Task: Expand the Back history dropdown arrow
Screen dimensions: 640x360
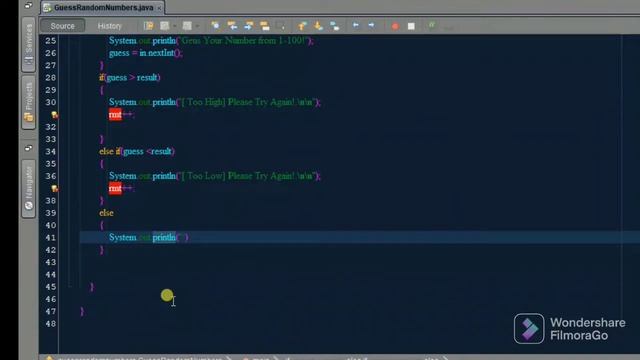Action: (175, 26)
